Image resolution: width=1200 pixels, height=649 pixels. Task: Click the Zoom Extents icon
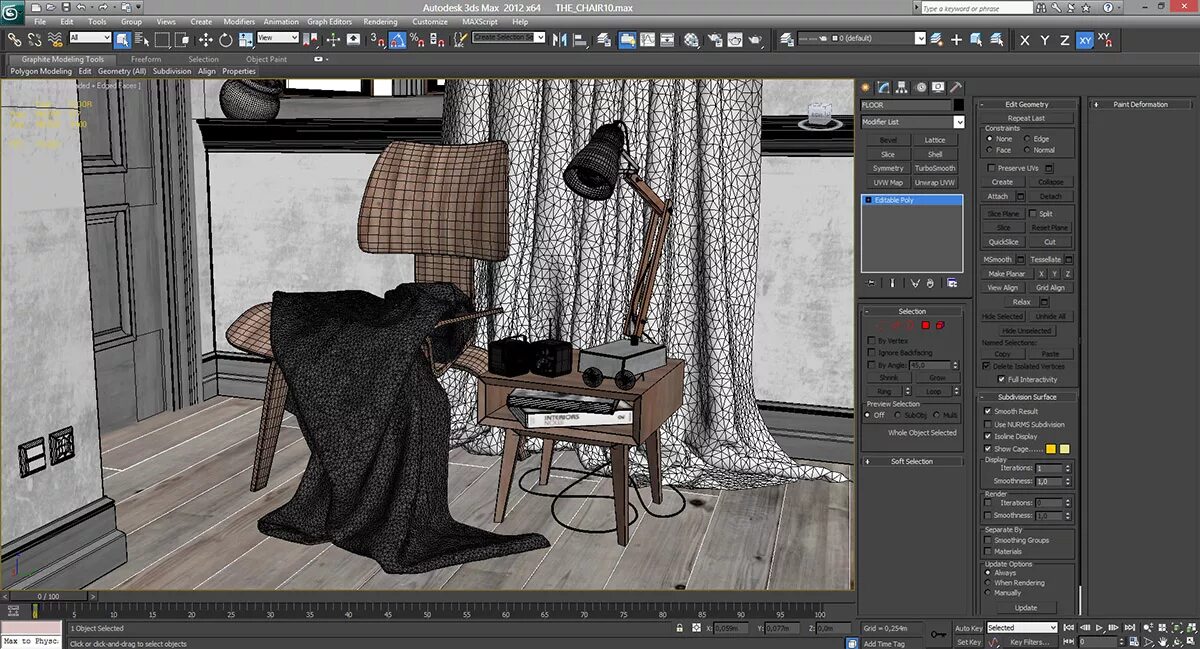(x=1162, y=629)
